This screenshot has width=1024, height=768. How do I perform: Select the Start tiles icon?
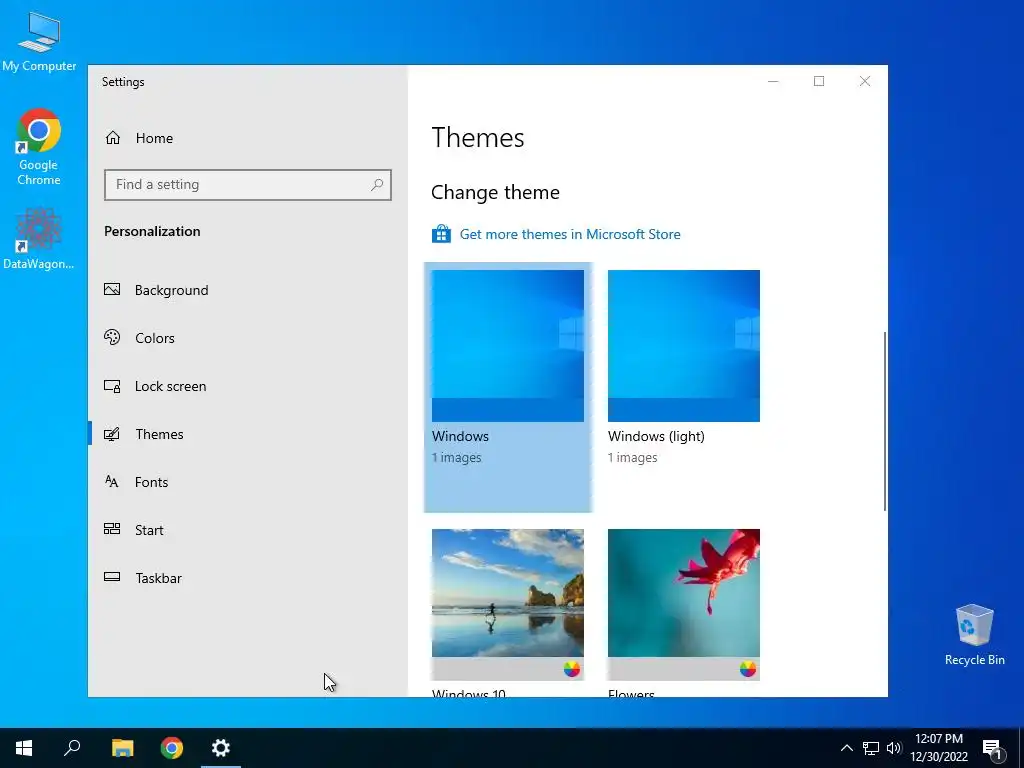click(112, 529)
